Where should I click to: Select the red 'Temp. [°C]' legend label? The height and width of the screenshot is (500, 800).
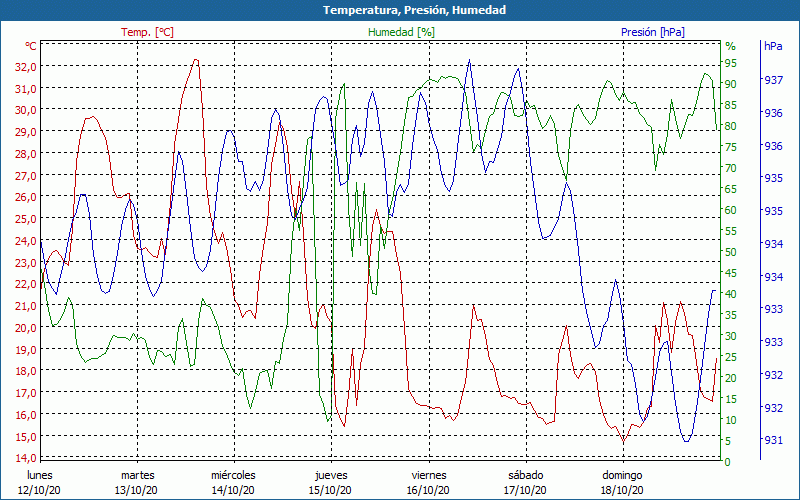coord(147,32)
